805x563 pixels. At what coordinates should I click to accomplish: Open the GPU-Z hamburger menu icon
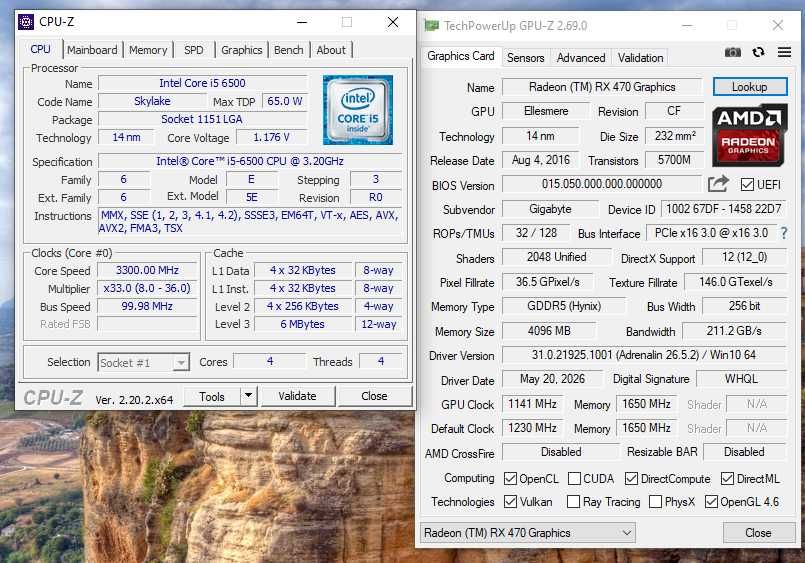pos(784,52)
